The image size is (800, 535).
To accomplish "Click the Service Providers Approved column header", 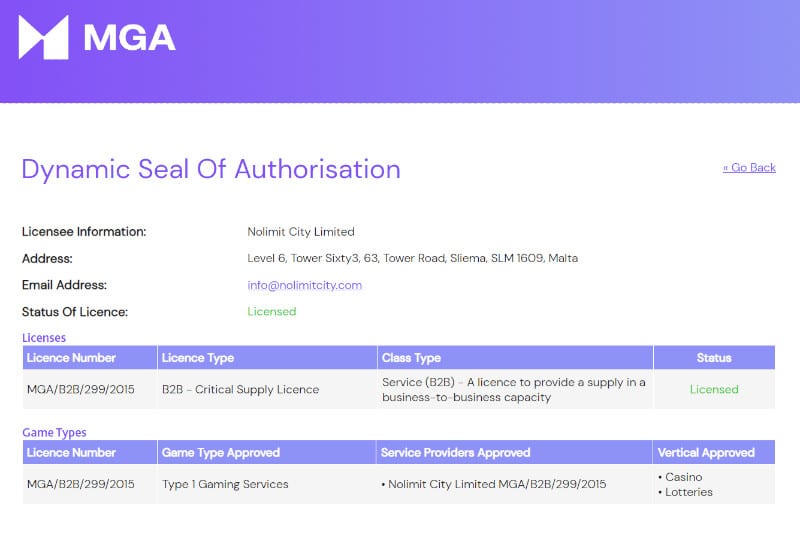I will click(x=455, y=453).
